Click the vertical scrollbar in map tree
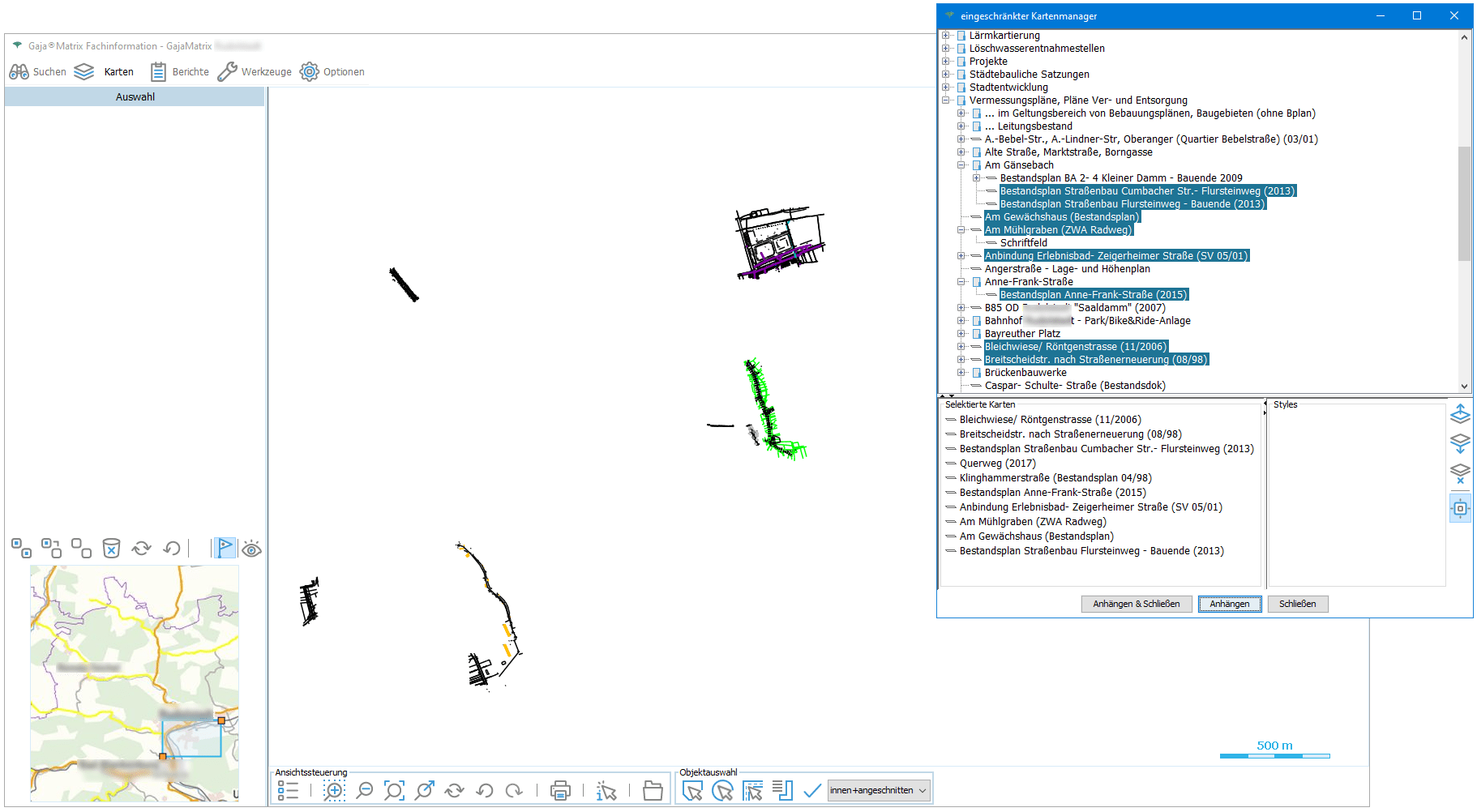The width and height of the screenshot is (1477, 812). pos(1464,203)
